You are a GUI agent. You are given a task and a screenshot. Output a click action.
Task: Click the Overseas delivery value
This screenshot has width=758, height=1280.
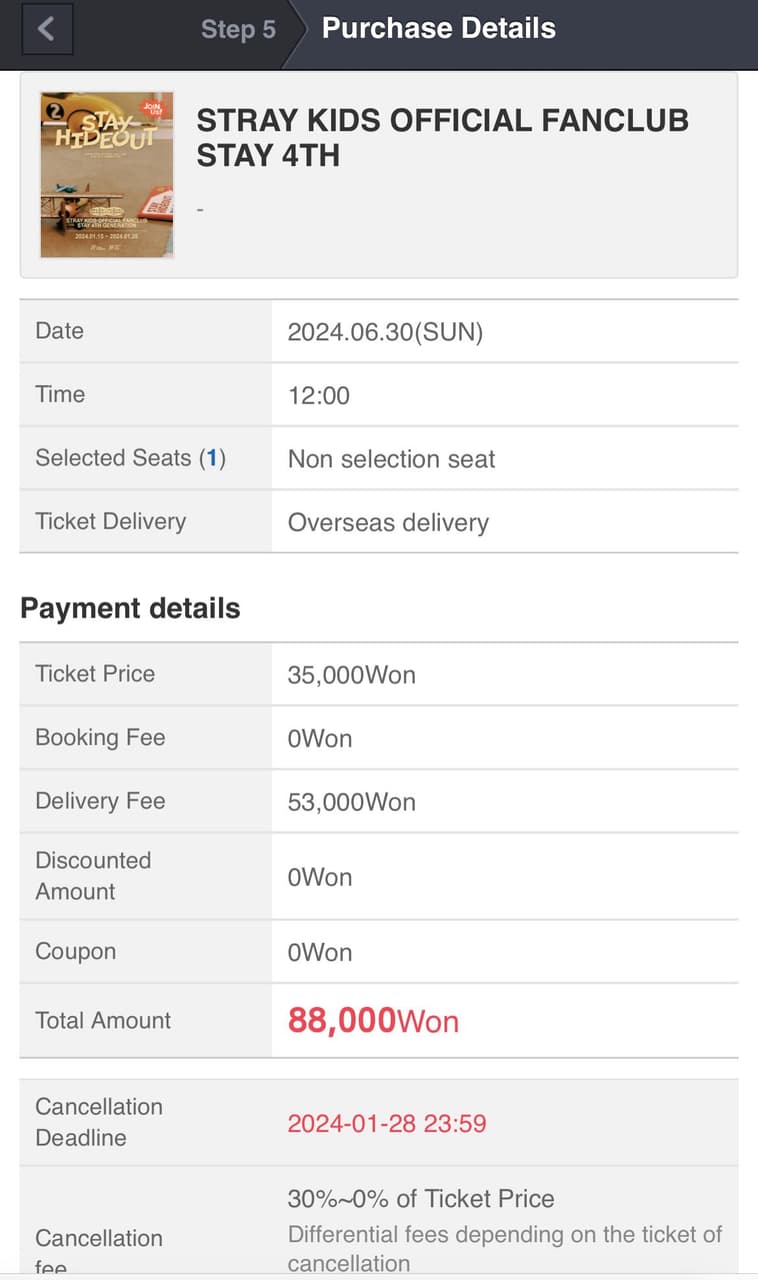[388, 522]
